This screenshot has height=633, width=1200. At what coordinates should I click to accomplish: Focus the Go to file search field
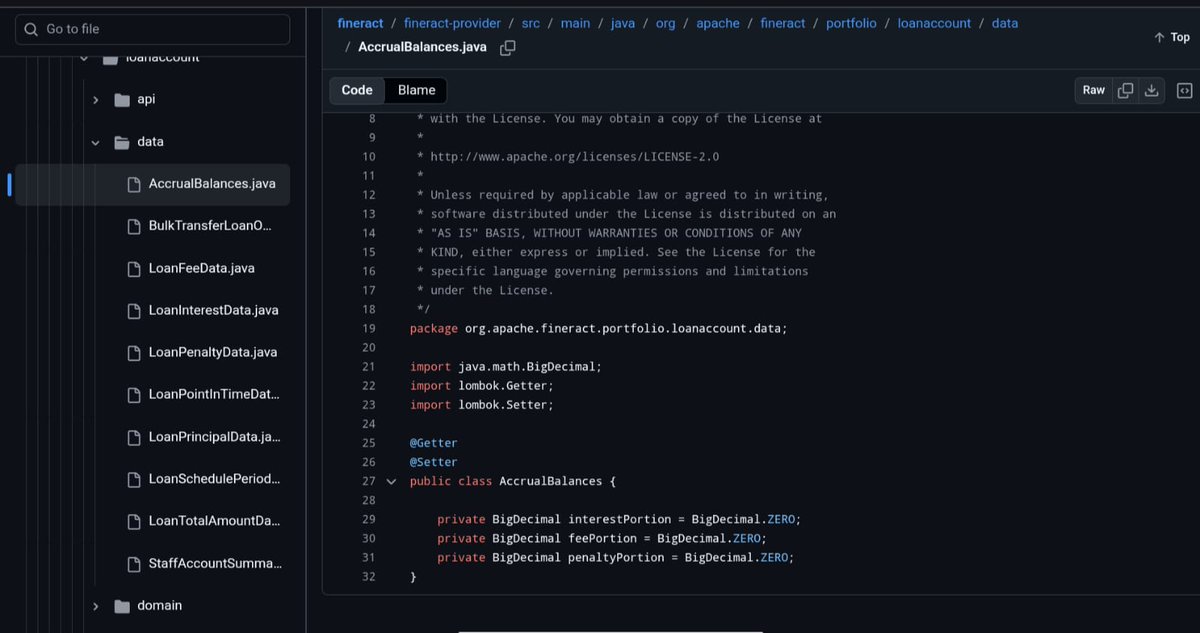point(152,29)
